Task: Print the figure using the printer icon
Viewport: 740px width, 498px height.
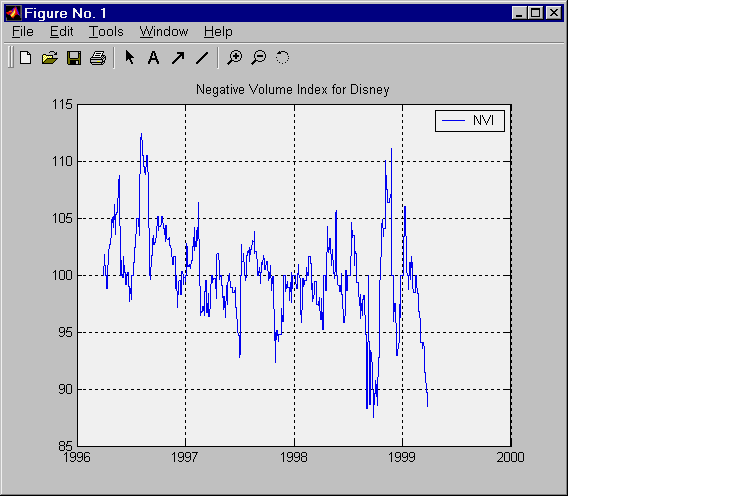Action: tap(98, 58)
